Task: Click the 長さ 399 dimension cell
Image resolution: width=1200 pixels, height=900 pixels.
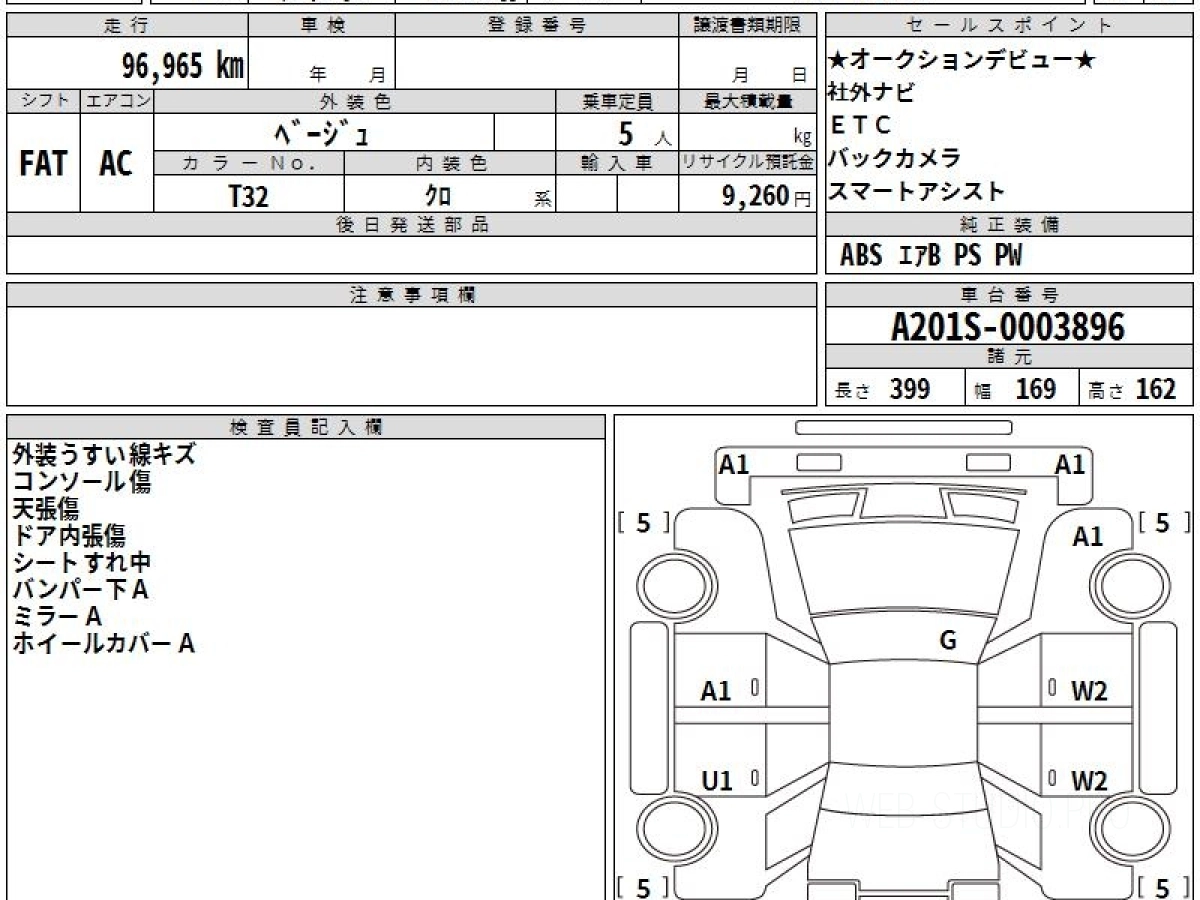Action: [x=895, y=388]
